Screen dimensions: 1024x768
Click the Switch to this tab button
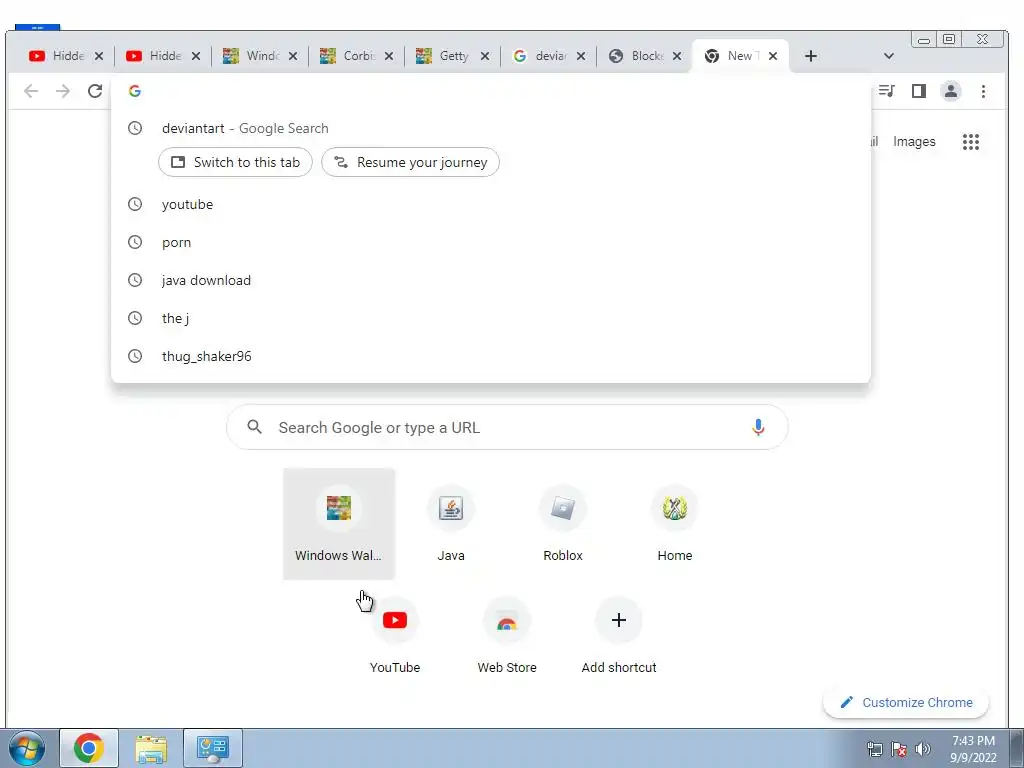click(x=235, y=162)
